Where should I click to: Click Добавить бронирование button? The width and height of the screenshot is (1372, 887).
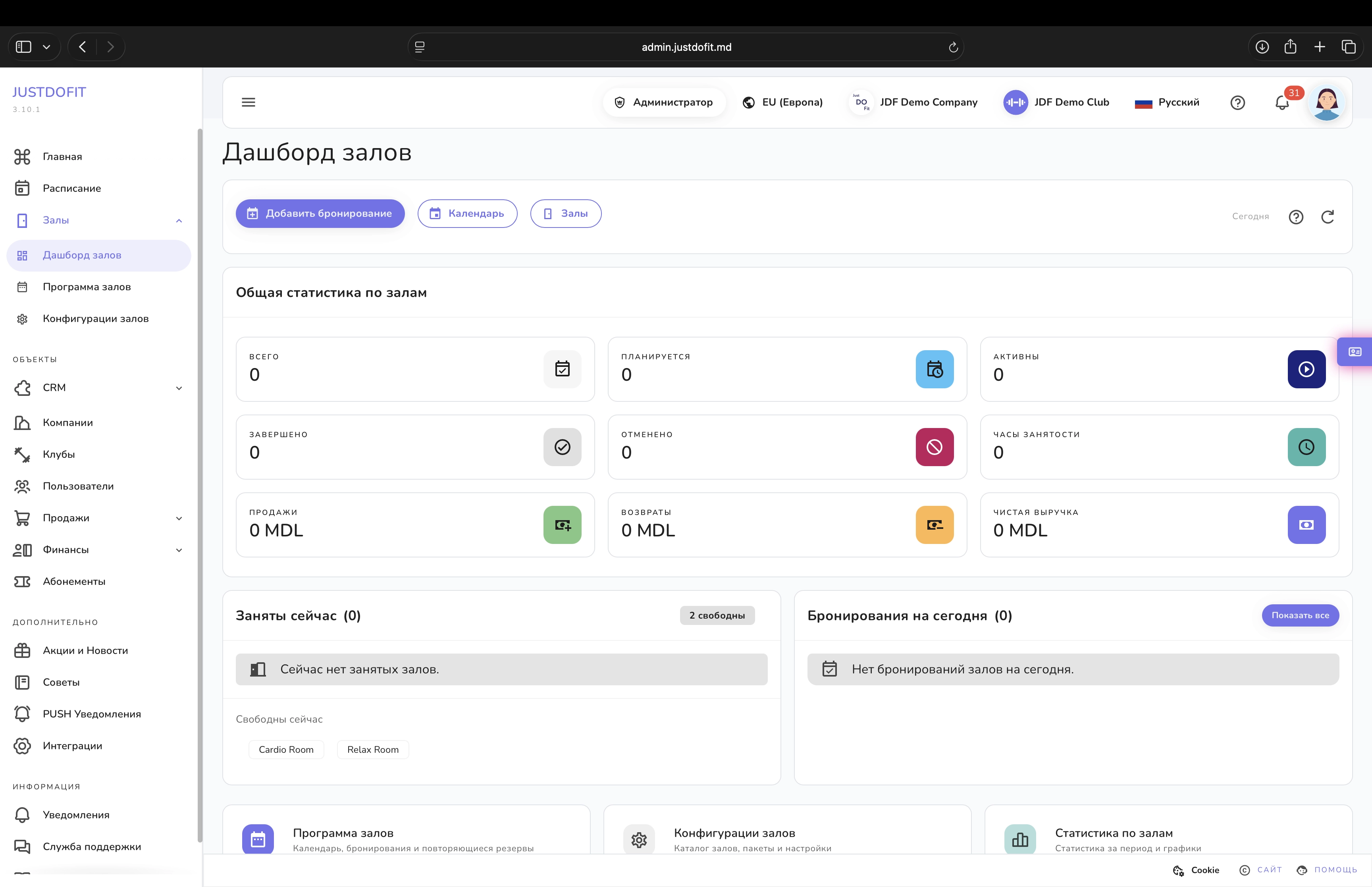pos(320,214)
